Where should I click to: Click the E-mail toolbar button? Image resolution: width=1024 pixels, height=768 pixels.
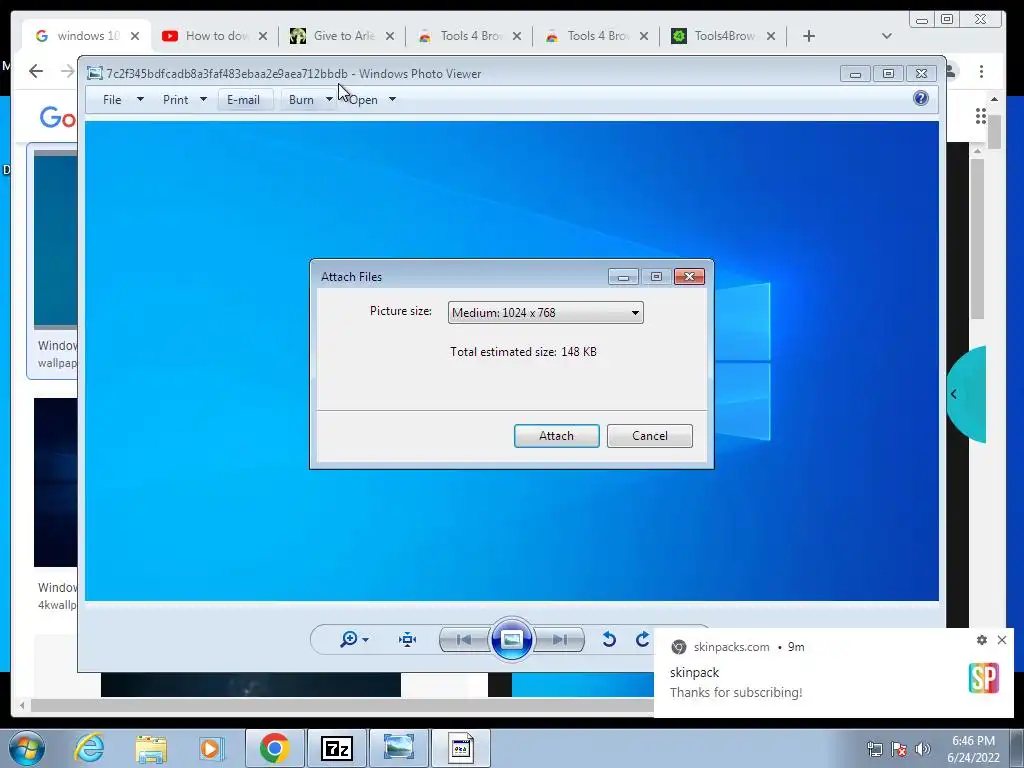pos(244,99)
